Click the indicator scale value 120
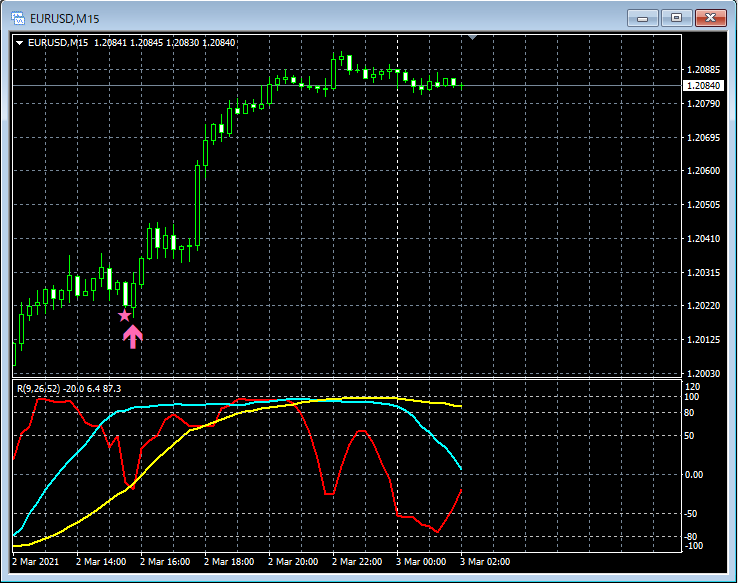Screen dimensions: 739x583 tap(693, 387)
